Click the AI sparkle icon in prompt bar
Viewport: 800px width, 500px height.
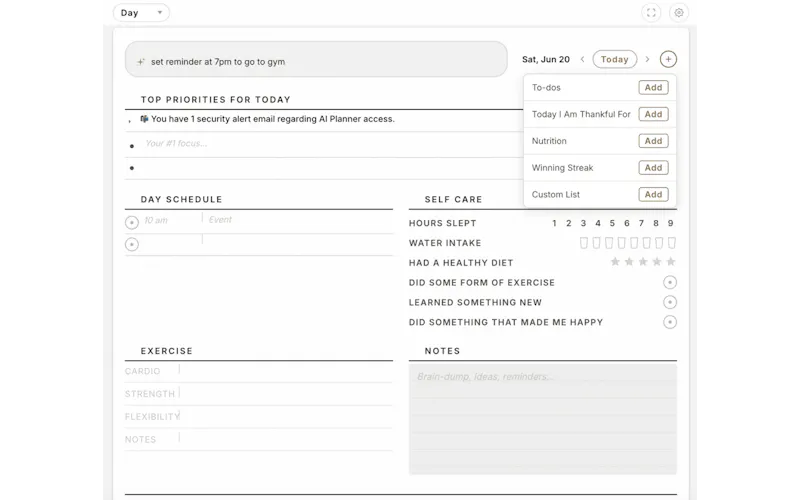pos(141,62)
